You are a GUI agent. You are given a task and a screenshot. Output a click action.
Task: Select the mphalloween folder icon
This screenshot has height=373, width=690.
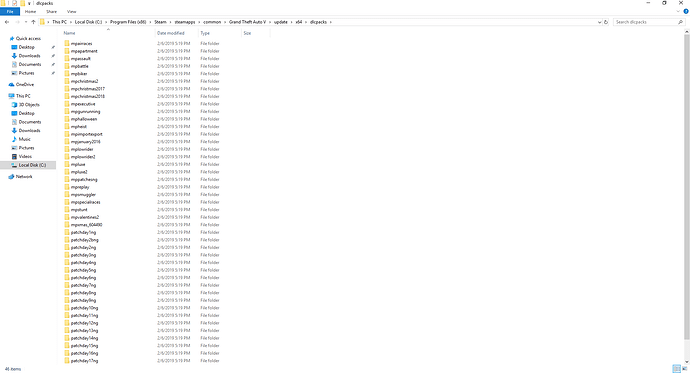[67, 119]
